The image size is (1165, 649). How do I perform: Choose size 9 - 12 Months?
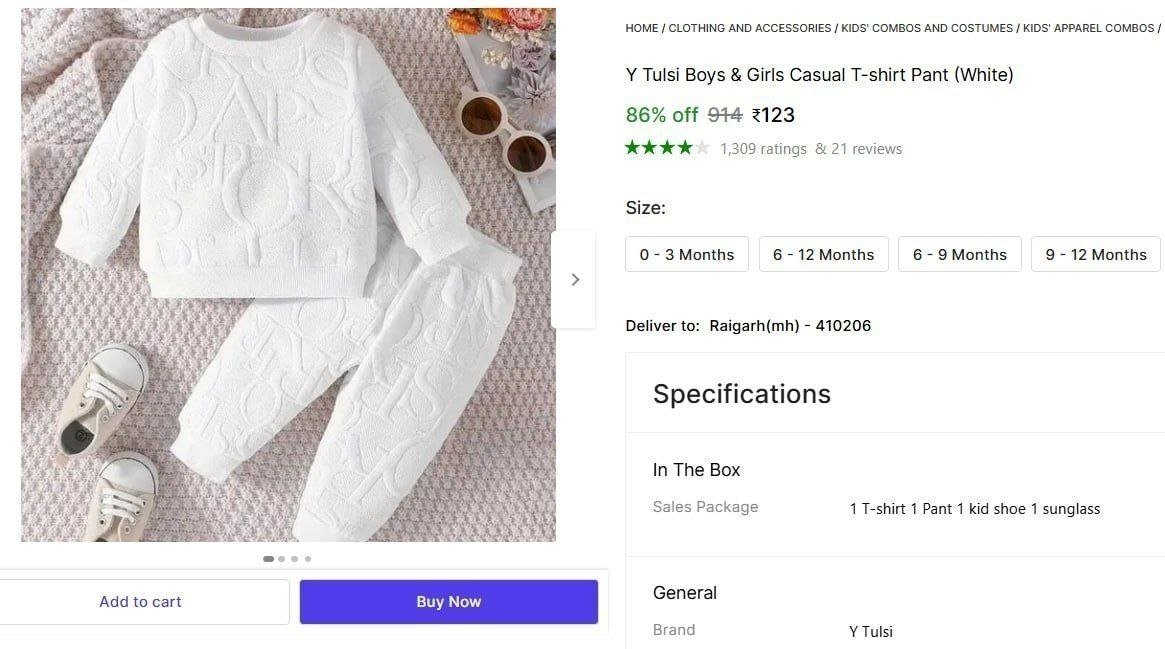click(1096, 255)
